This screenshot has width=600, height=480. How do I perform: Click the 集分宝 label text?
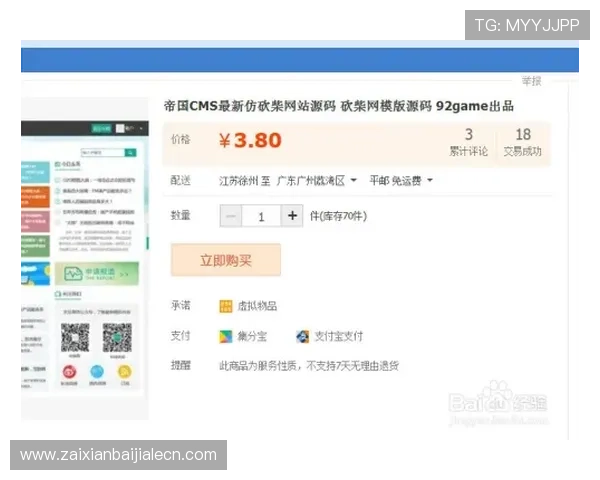point(252,337)
